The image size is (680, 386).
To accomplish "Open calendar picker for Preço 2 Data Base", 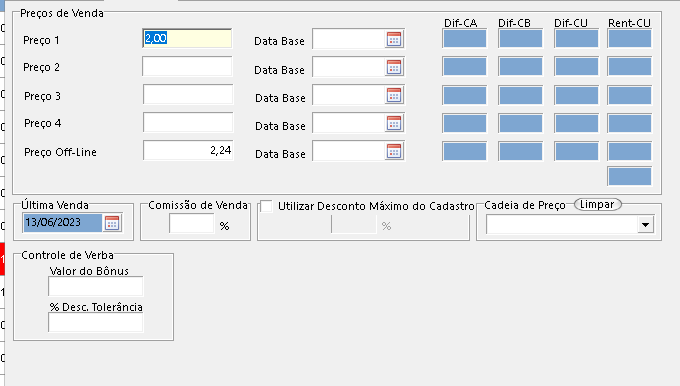I will [394, 67].
